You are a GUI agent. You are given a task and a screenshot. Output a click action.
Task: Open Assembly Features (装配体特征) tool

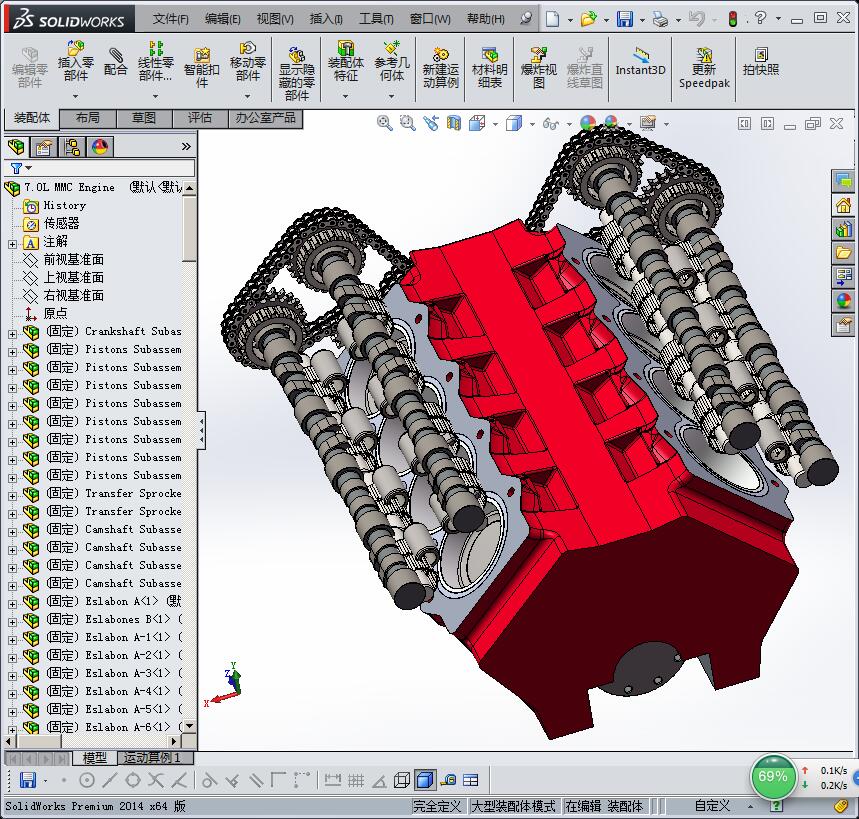point(346,61)
